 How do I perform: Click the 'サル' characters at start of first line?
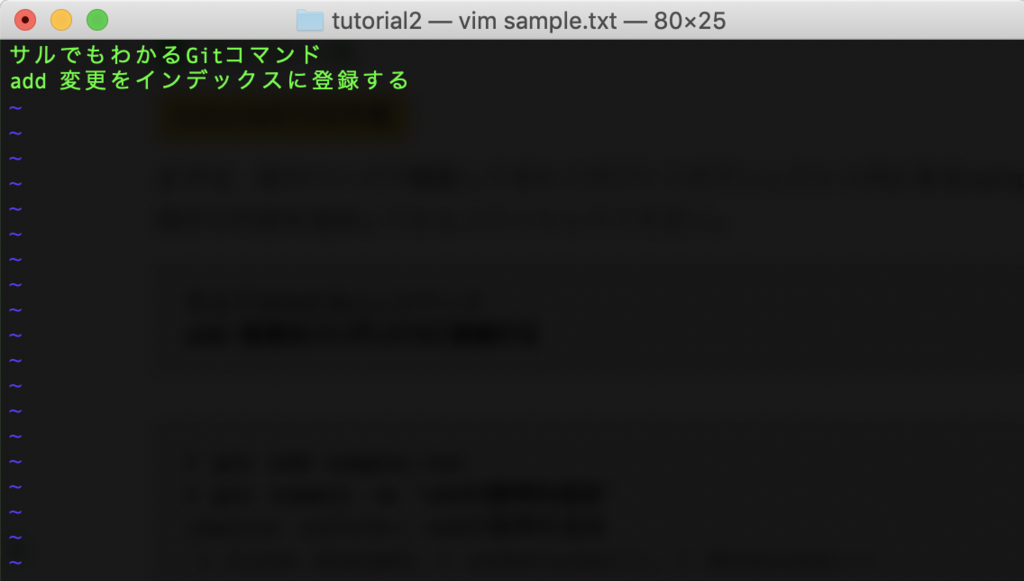tap(33, 55)
